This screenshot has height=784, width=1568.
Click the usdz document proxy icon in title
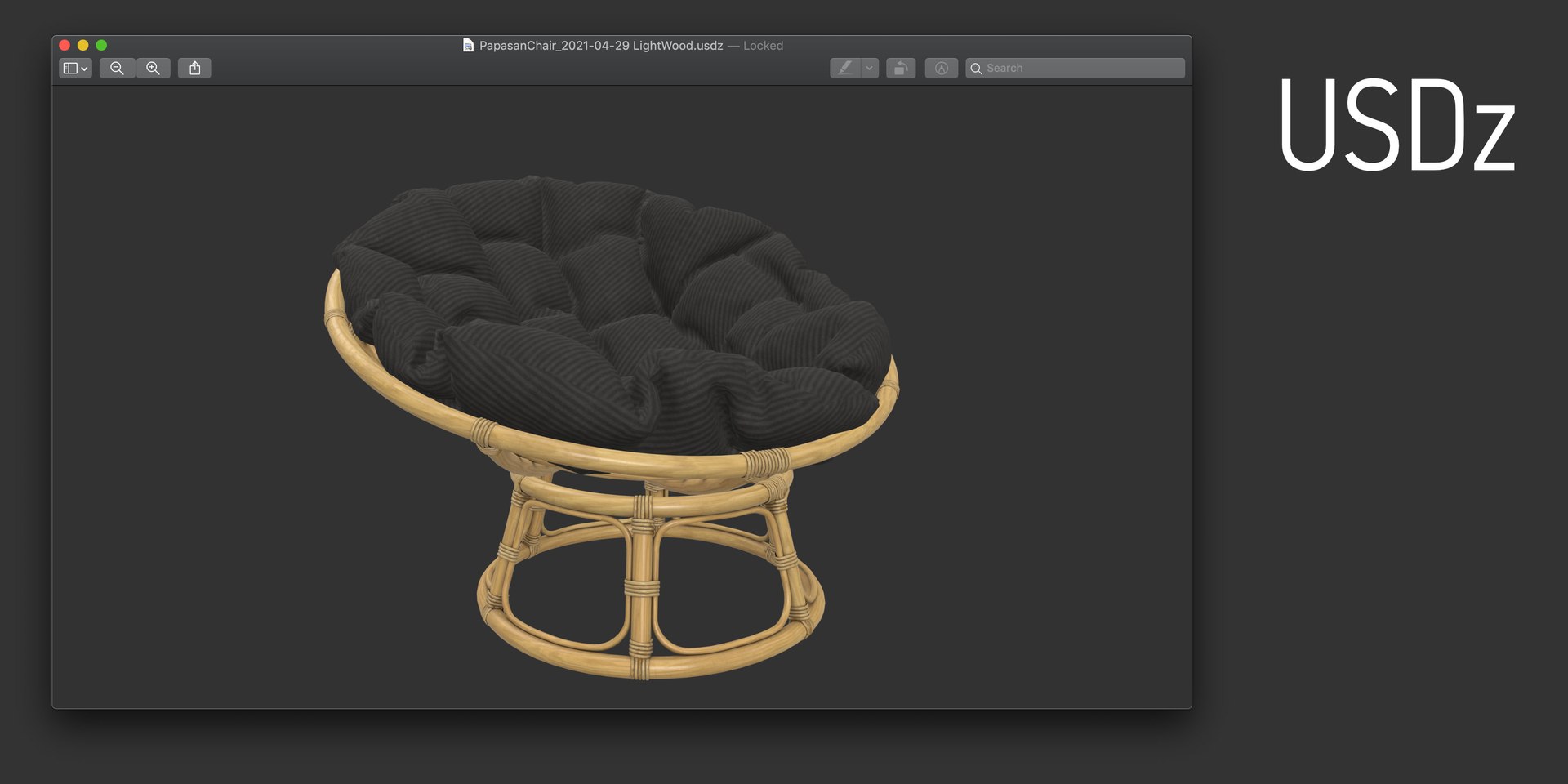point(468,46)
